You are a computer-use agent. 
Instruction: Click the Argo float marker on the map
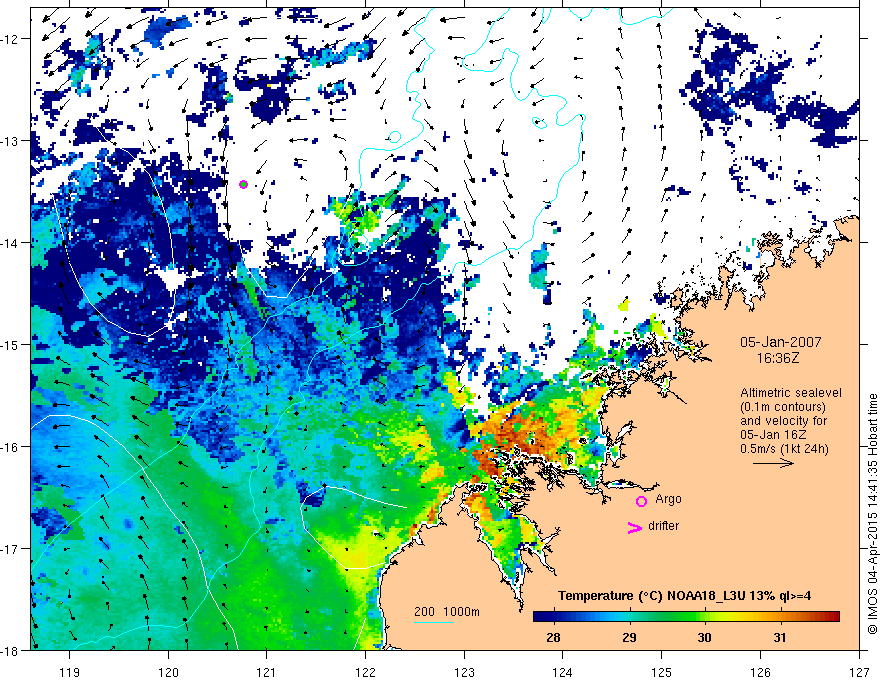[243, 184]
